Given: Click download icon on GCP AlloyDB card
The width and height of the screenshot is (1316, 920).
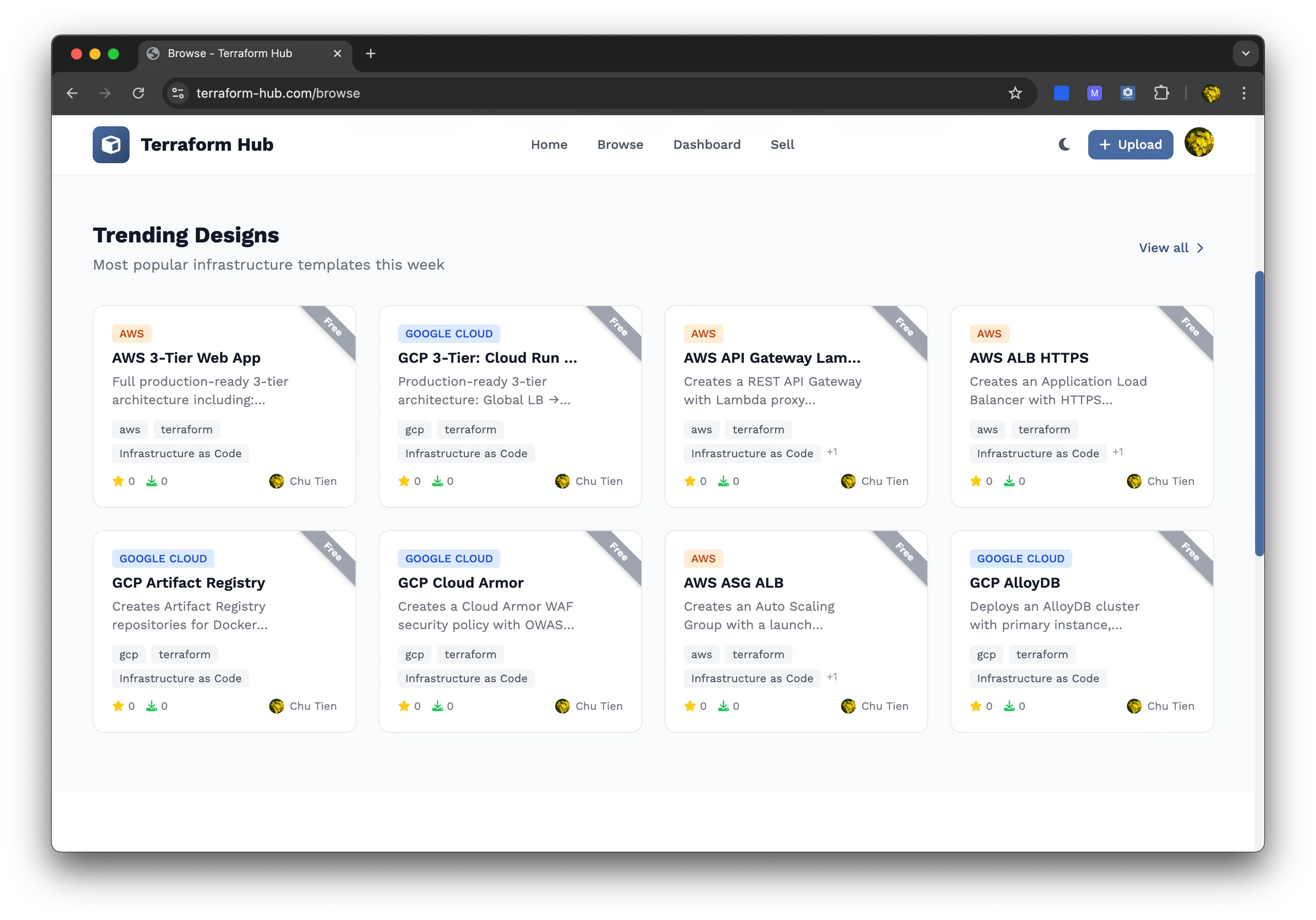Looking at the screenshot, I should pyautogui.click(x=1009, y=706).
